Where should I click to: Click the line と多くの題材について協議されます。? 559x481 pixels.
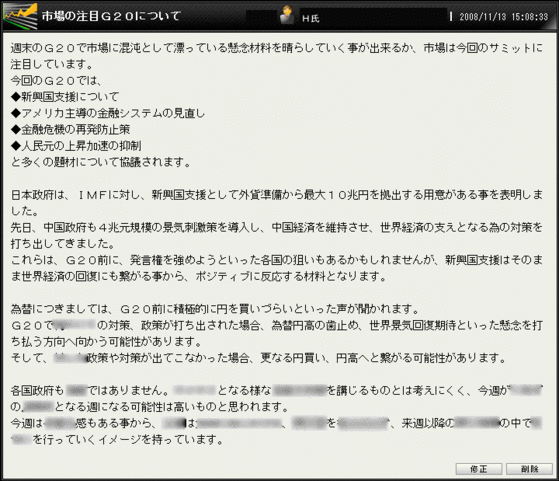pyautogui.click(x=101, y=162)
